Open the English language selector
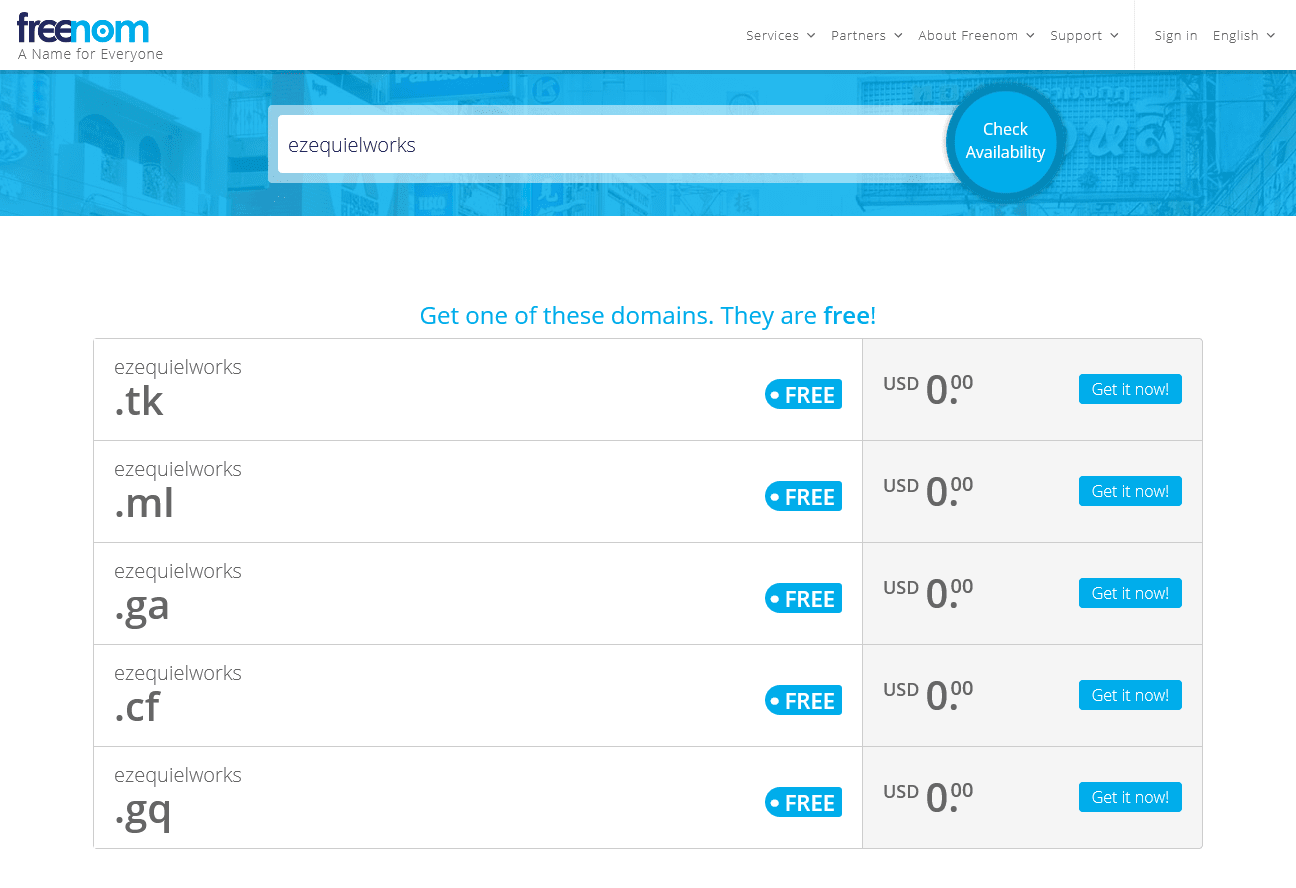Image resolution: width=1296 pixels, height=888 pixels. (x=1244, y=35)
